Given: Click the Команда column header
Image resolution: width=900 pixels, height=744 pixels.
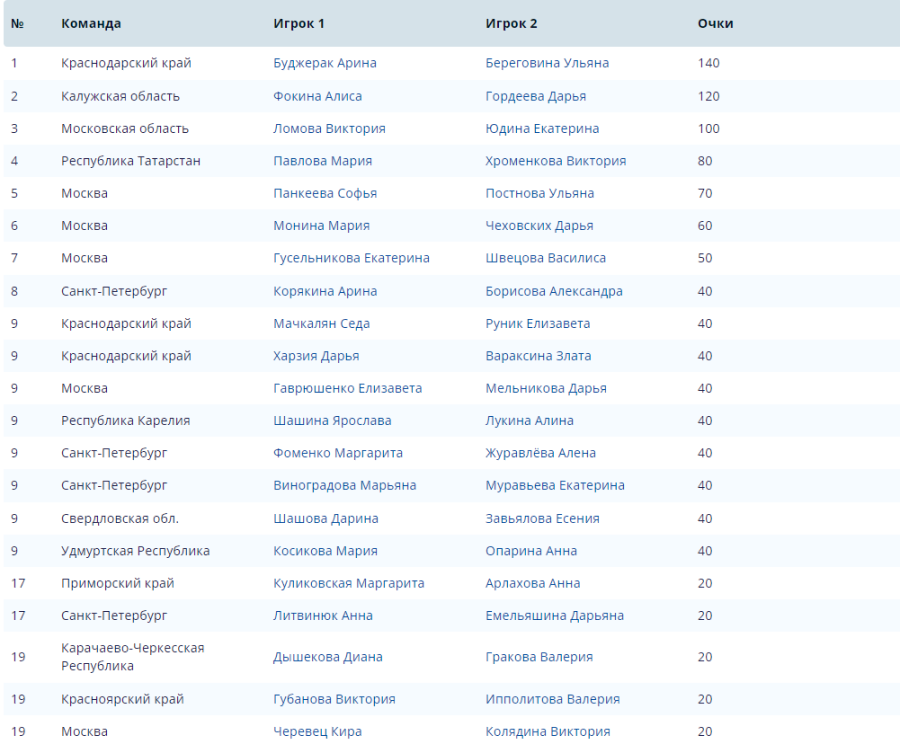Looking at the screenshot, I should pos(91,23).
